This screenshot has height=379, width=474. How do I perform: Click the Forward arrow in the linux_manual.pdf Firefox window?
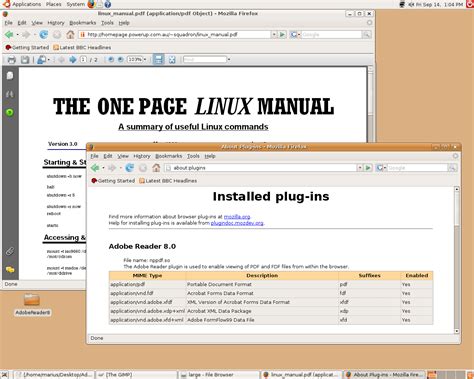26,34
